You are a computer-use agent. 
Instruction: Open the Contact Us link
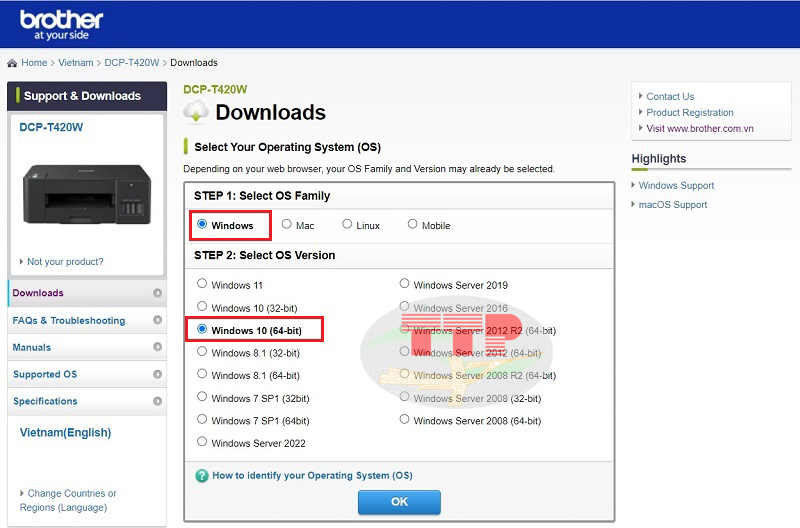670,96
